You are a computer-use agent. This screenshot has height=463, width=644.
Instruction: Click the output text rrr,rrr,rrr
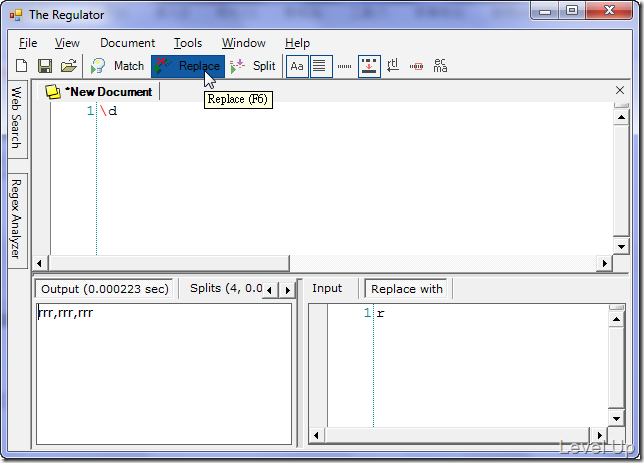66,313
